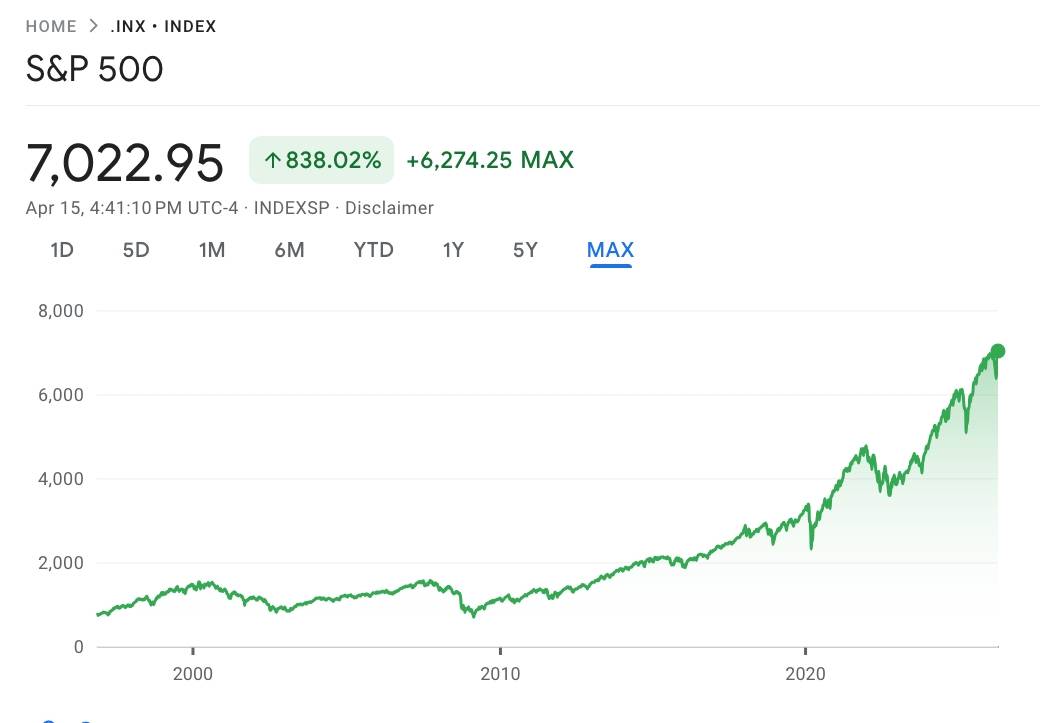This screenshot has width=1040, height=723.
Task: Click the green endpoint dot on the chart
Action: [x=997, y=350]
